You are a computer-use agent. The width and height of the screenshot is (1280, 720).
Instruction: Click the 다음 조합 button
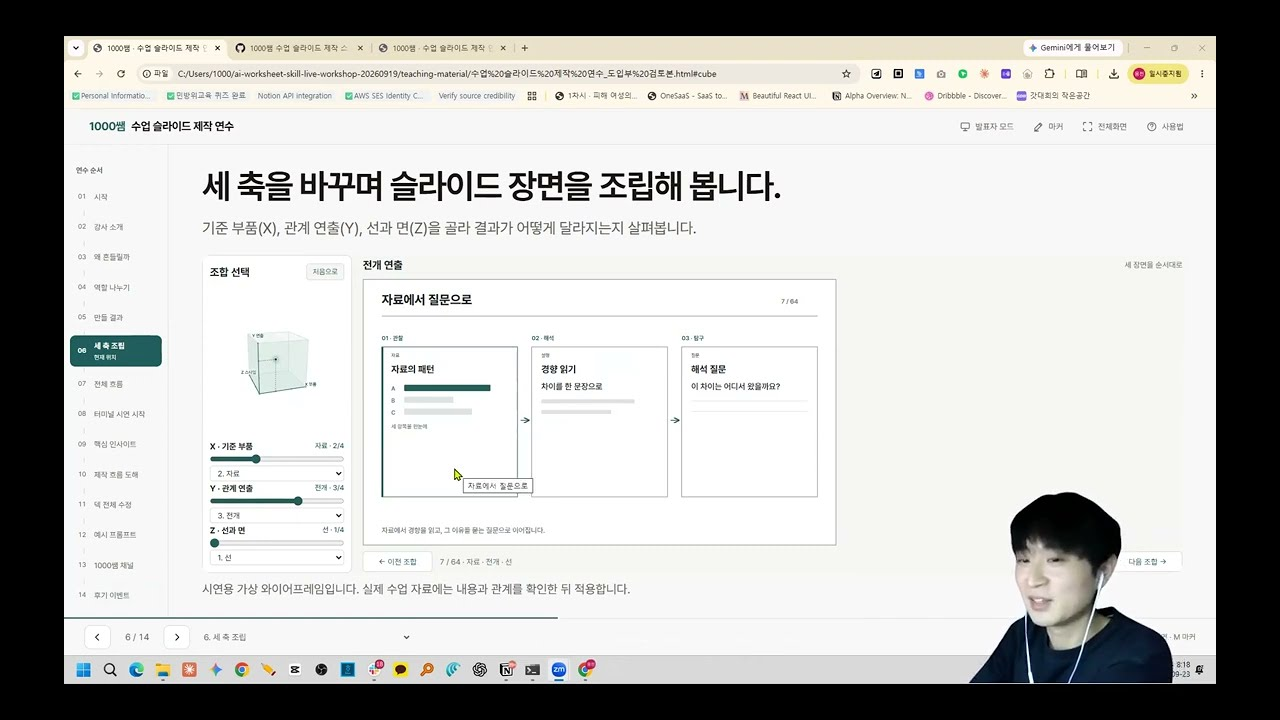[1147, 562]
